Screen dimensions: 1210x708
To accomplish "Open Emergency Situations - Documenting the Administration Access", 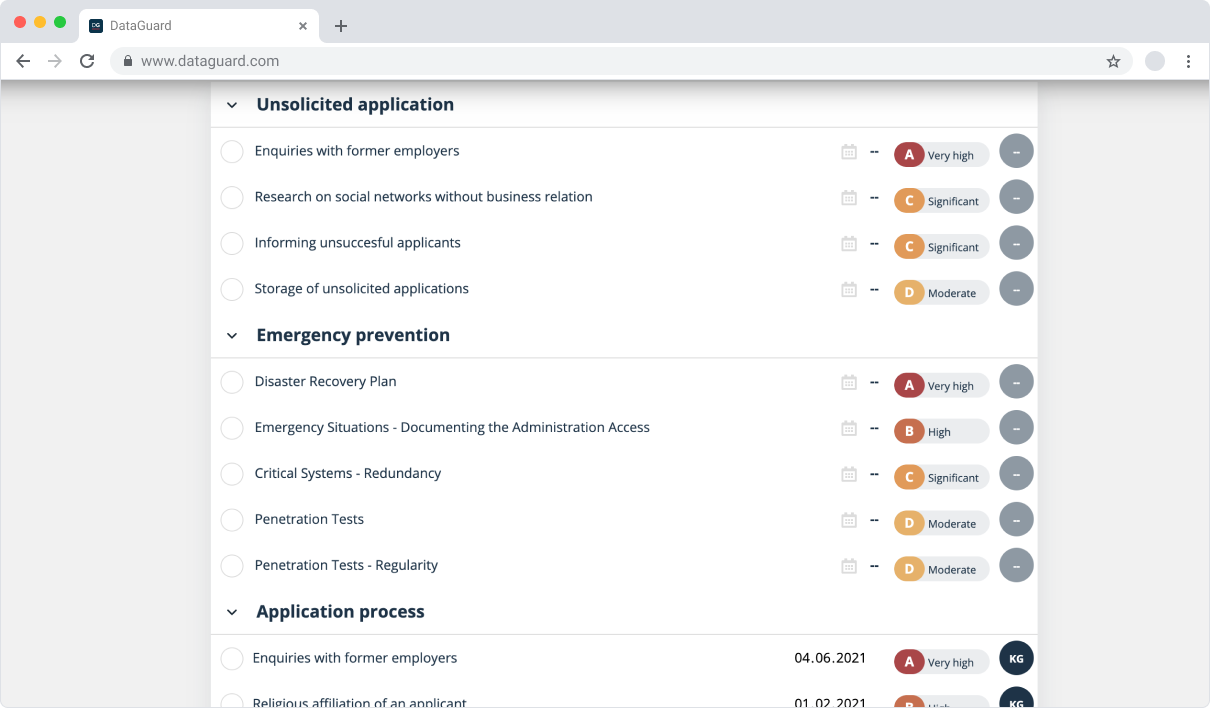I will point(452,428).
